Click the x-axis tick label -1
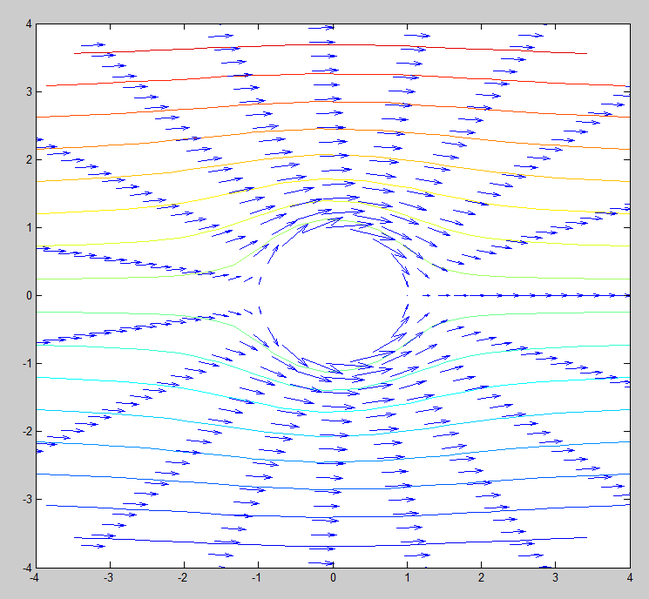This screenshot has width=649, height=599. tap(257, 578)
